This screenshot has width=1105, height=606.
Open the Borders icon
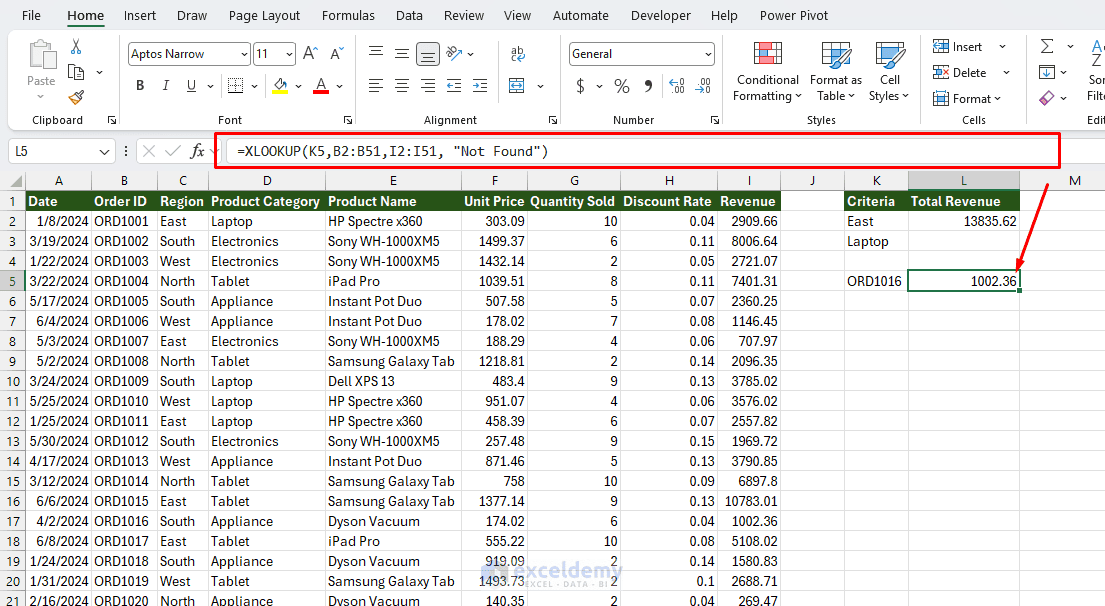(235, 86)
